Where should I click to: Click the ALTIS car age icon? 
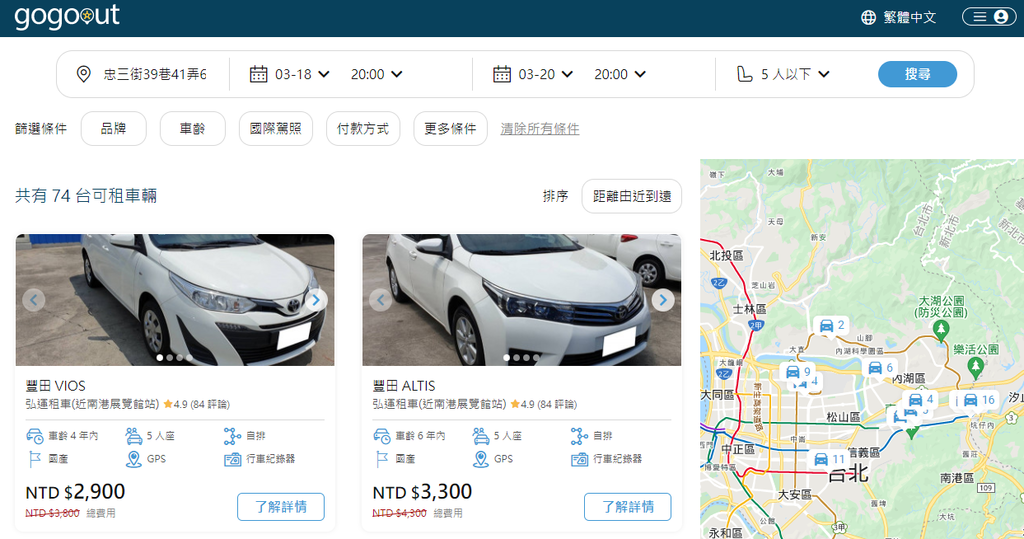[382, 436]
